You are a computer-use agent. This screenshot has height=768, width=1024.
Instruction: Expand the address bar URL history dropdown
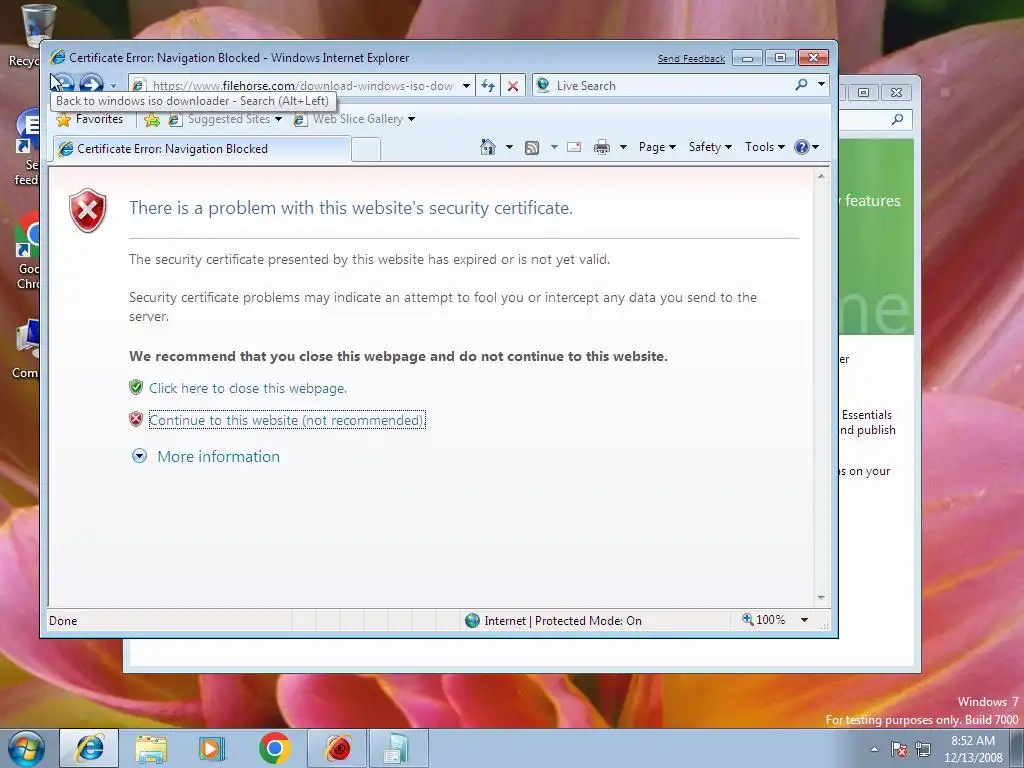[466, 86]
